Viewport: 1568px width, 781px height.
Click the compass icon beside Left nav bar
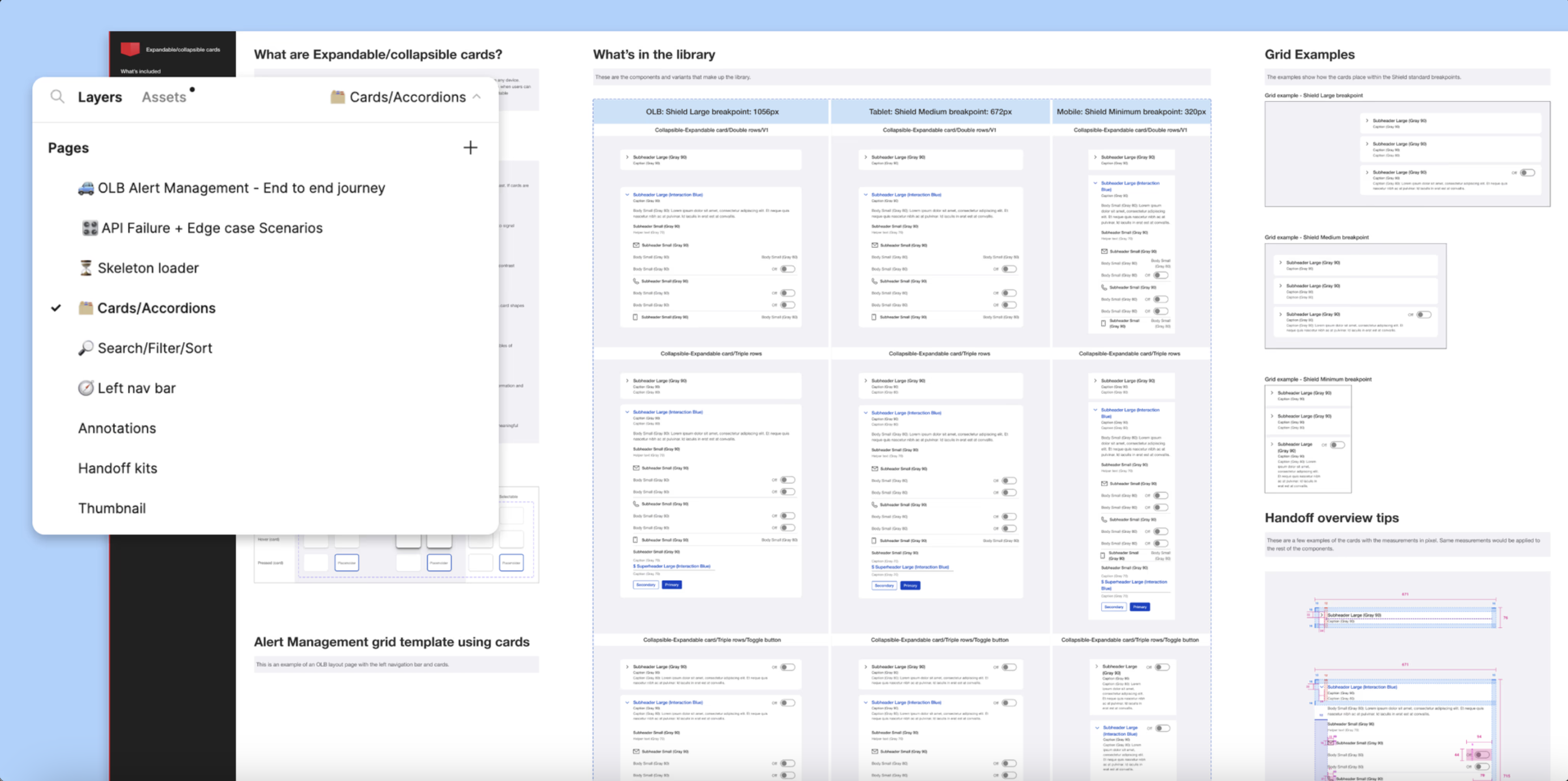[86, 388]
